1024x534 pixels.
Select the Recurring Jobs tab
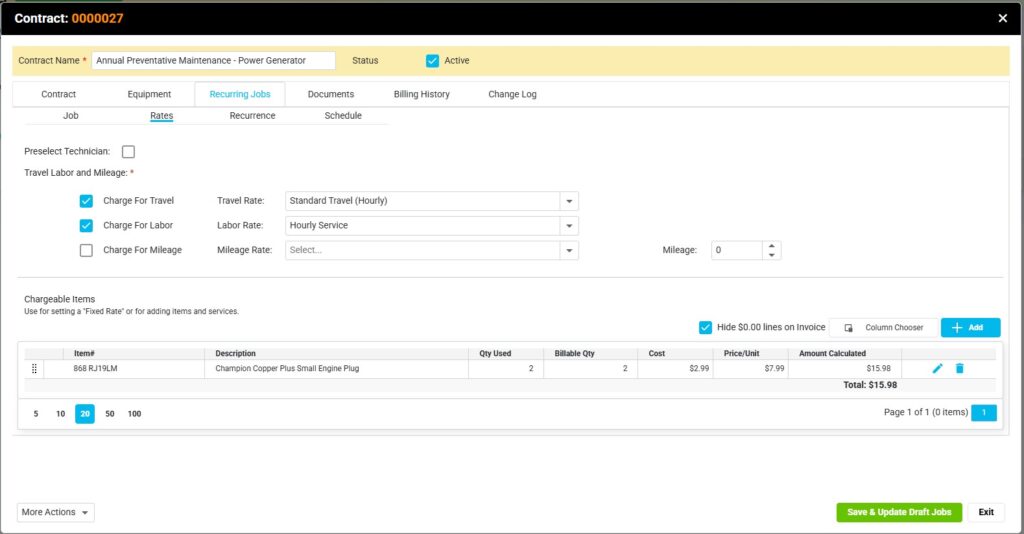coord(240,94)
